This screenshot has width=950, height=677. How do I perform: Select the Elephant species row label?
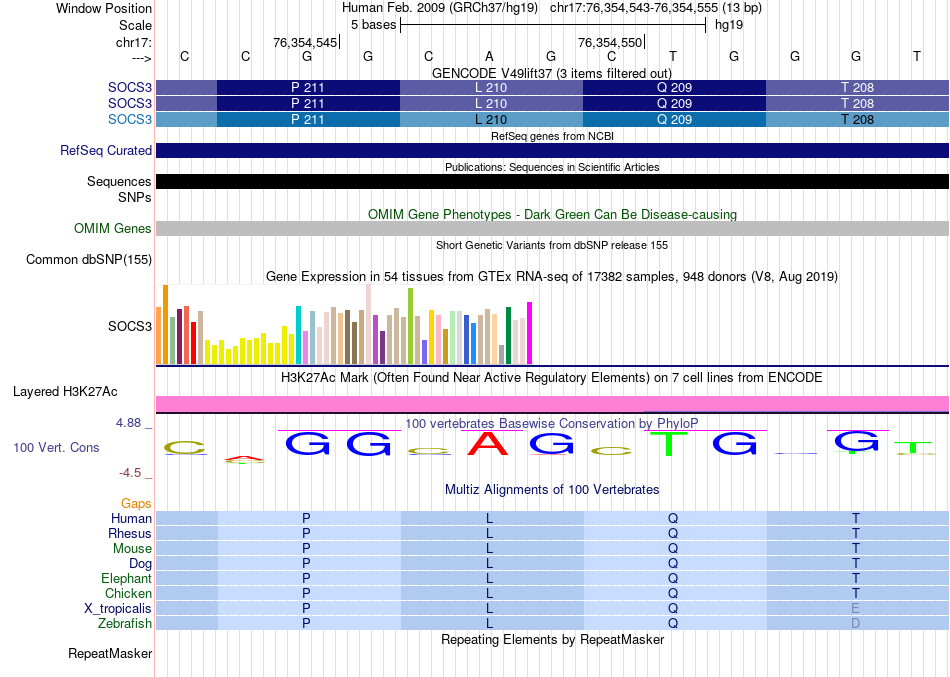126,578
